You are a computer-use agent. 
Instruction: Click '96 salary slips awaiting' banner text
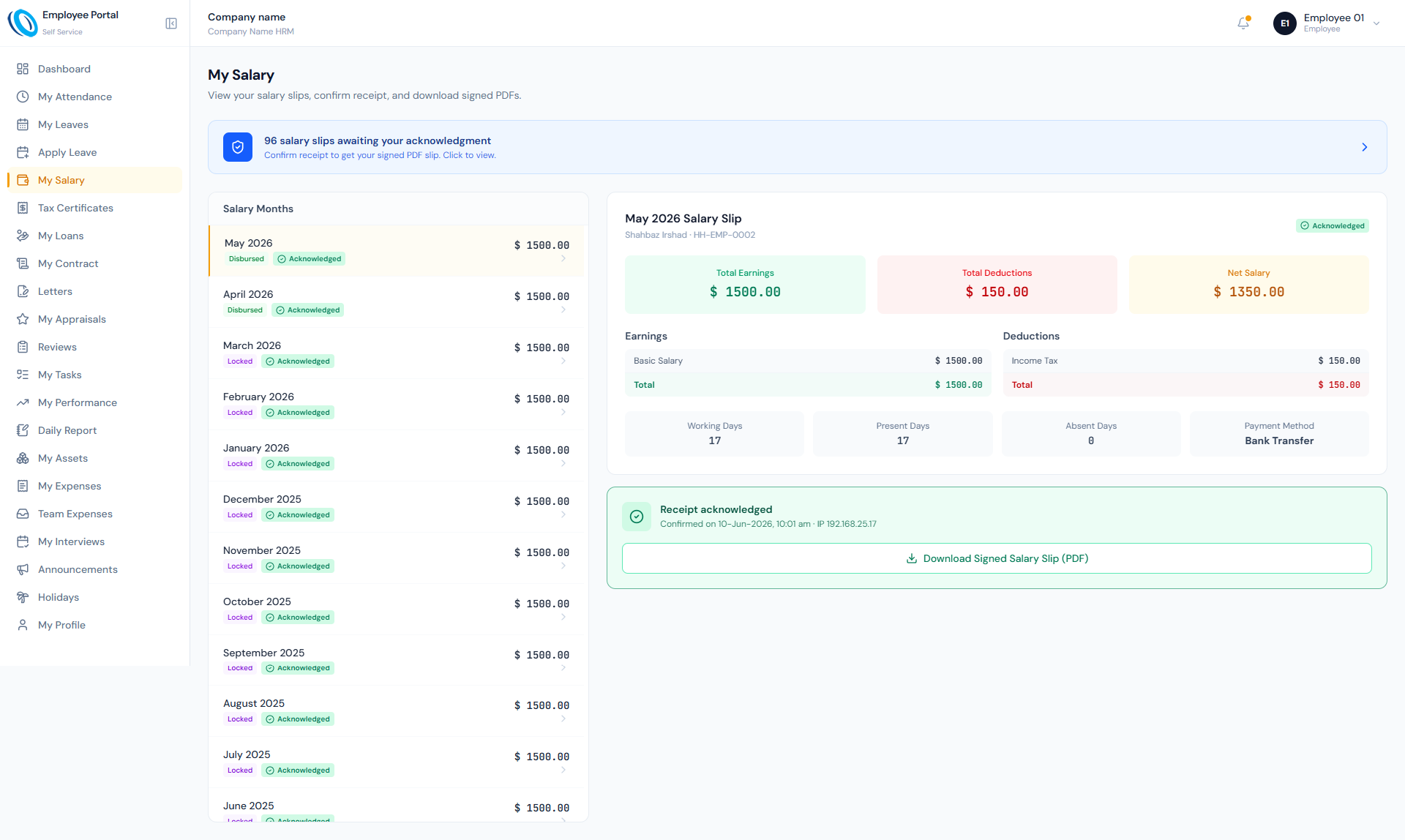coord(378,140)
